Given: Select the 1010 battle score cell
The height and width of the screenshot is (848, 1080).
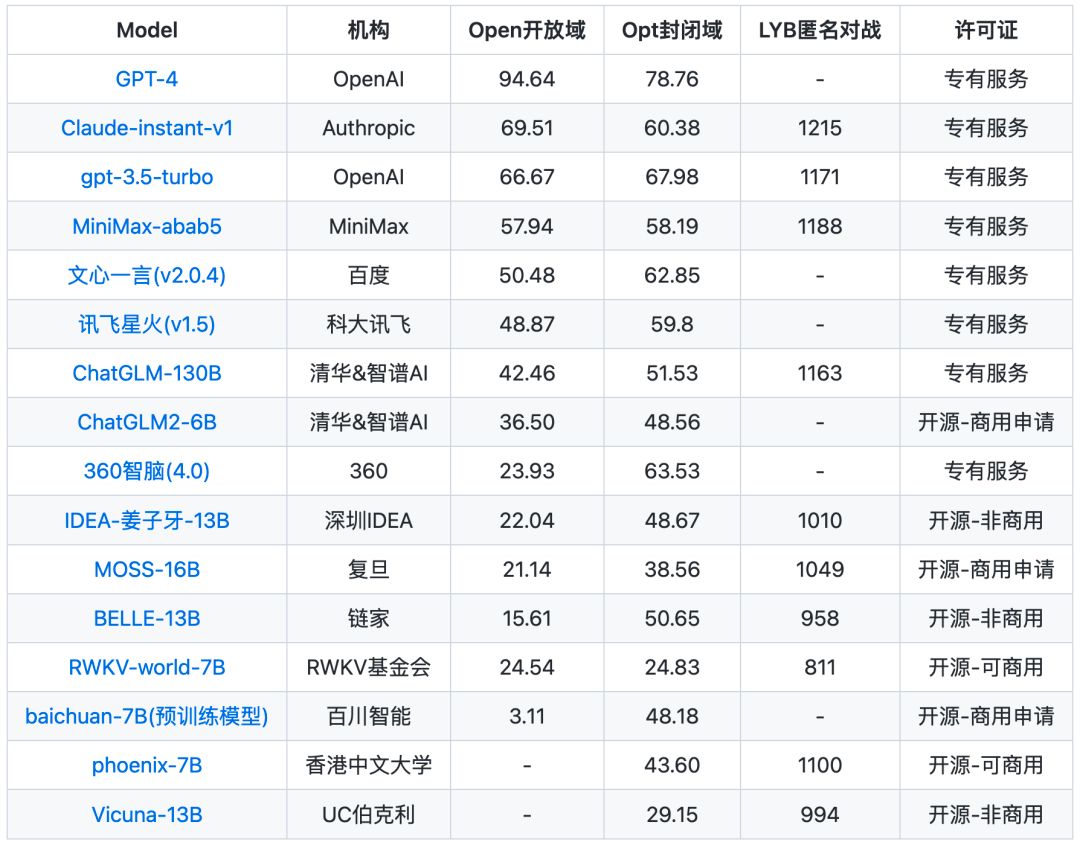Looking at the screenshot, I should (x=820, y=520).
